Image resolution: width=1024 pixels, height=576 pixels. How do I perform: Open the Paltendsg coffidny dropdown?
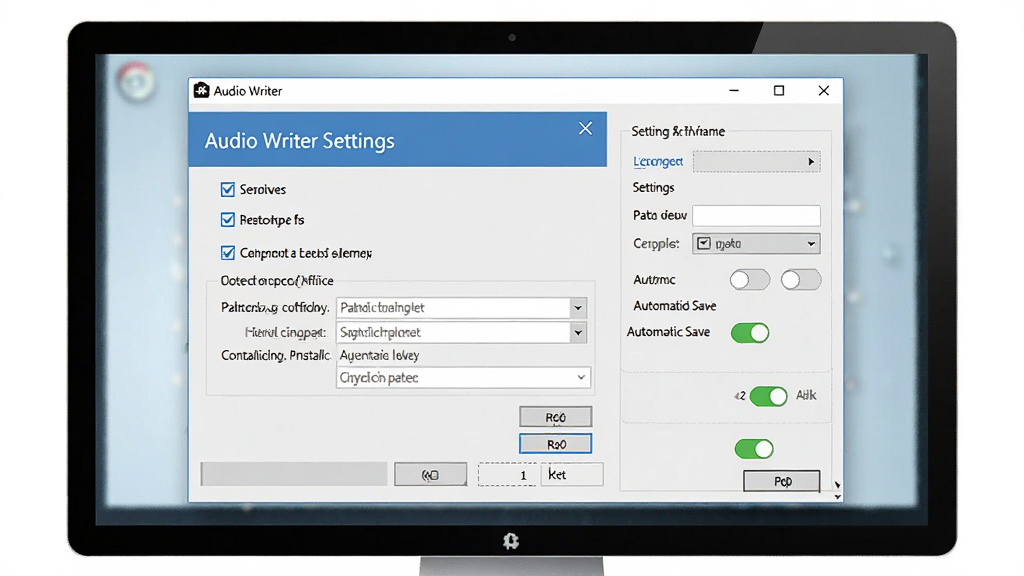[461, 308]
